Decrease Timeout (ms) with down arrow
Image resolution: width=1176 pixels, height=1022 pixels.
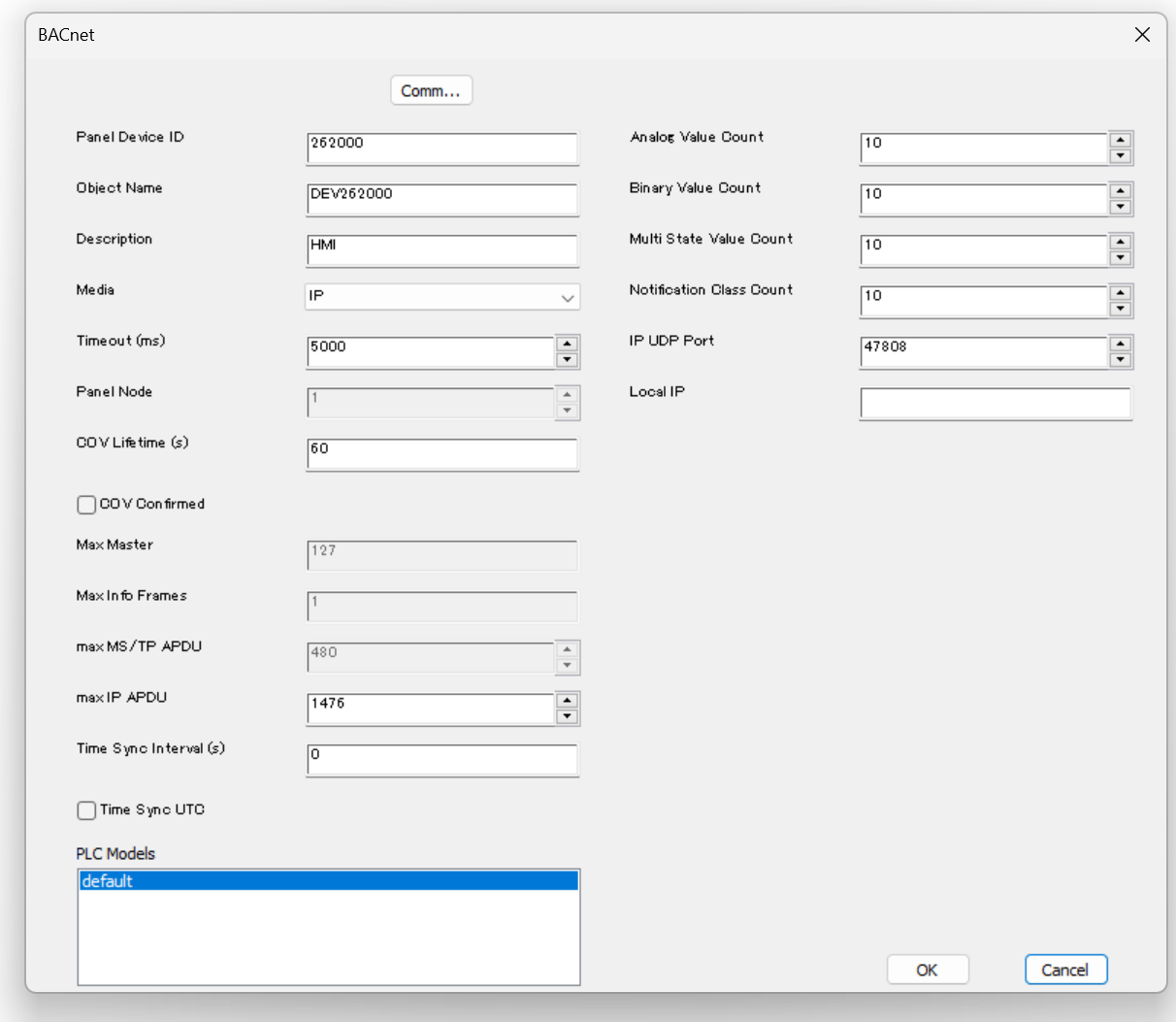tap(568, 360)
